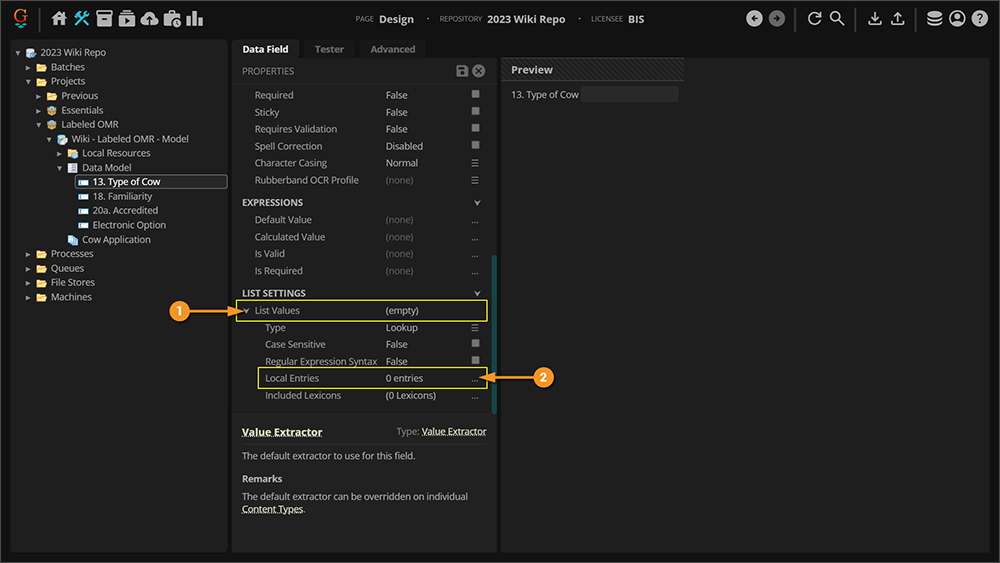Click the refresh icon in top bar
Viewport: 1000px width, 563px height.
click(814, 19)
